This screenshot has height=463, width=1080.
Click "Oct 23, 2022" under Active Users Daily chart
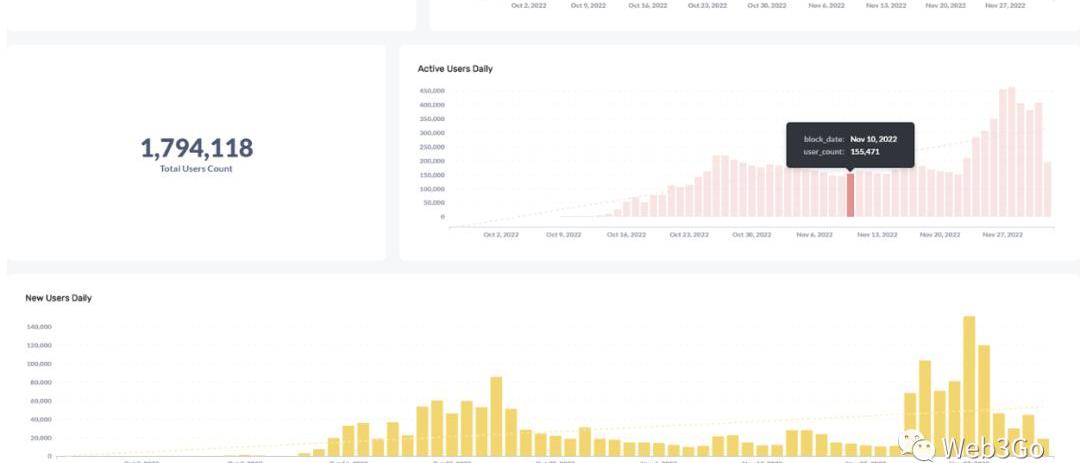(688, 235)
